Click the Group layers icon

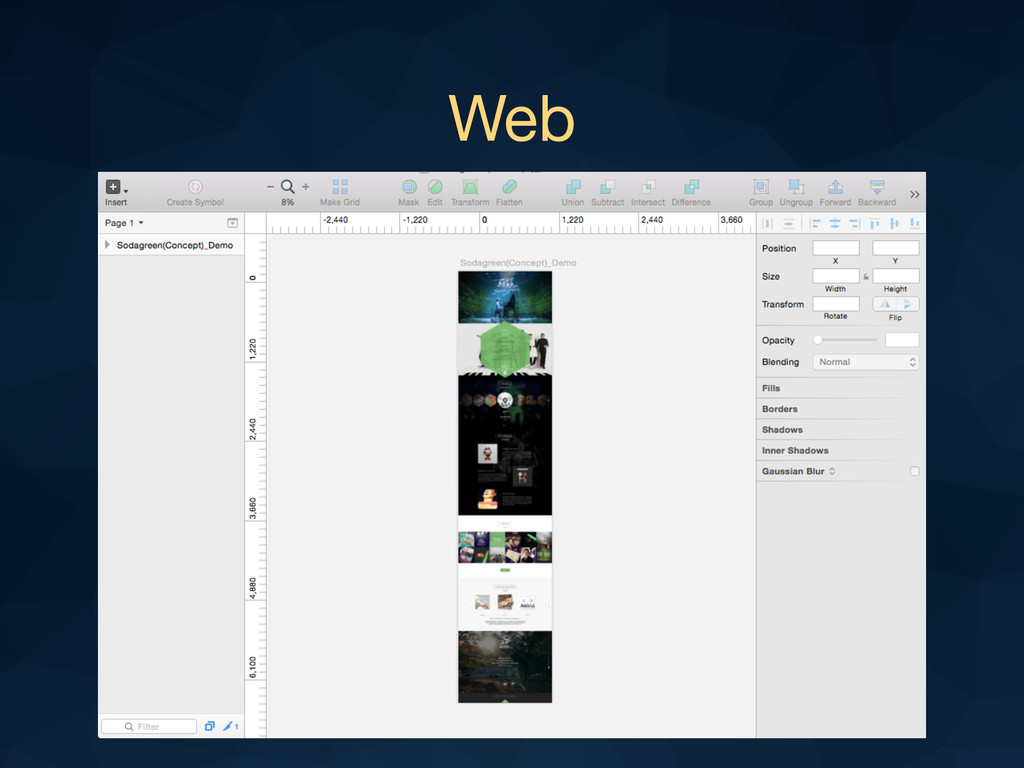tap(761, 187)
